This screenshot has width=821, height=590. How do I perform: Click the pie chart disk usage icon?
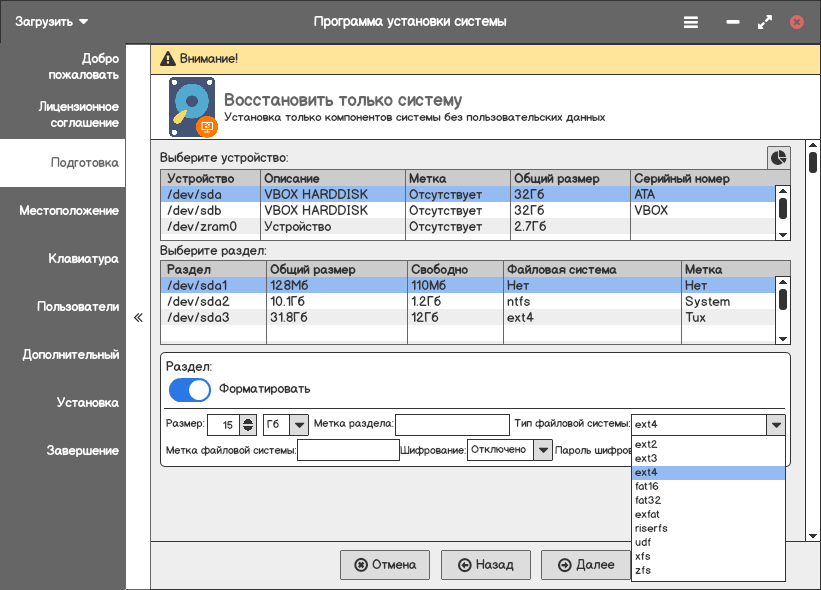point(778,157)
